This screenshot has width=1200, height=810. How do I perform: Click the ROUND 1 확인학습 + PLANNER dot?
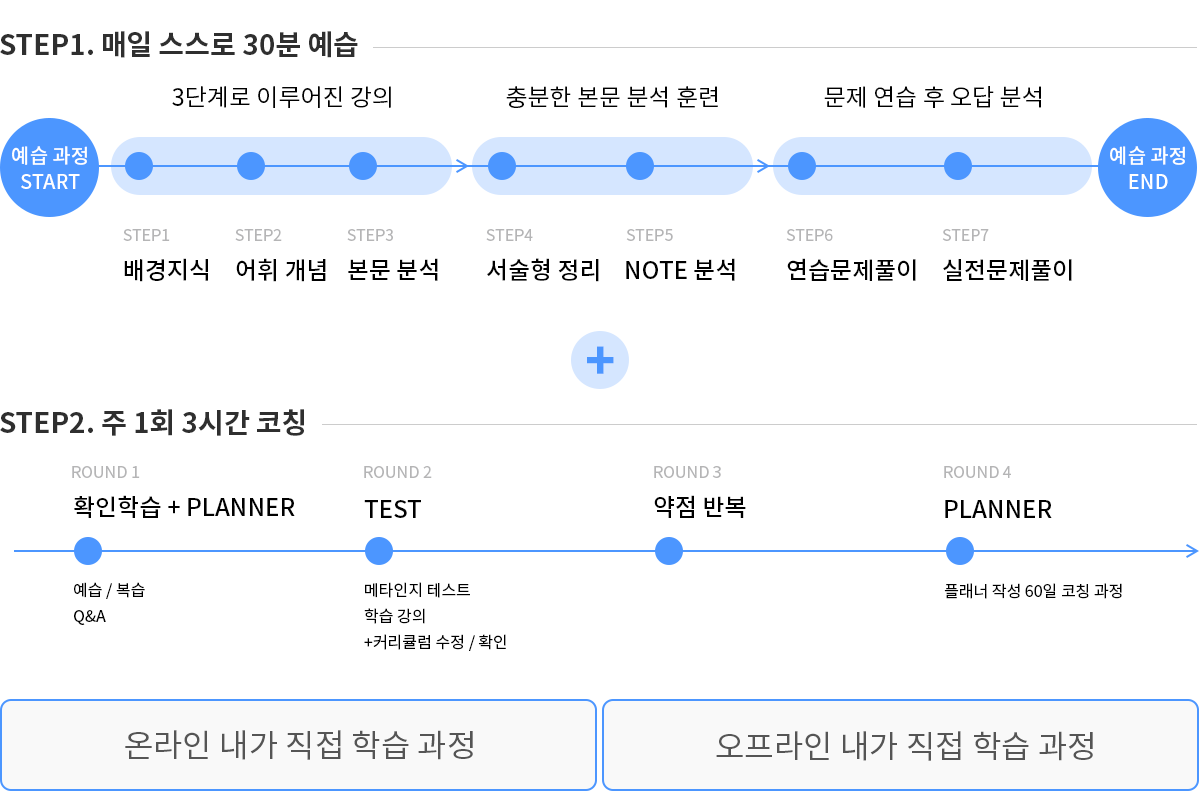point(88,551)
